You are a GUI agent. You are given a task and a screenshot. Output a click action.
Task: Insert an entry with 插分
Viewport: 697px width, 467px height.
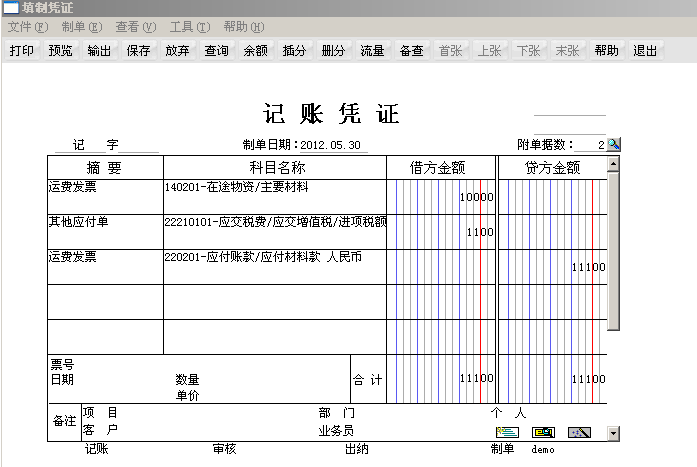[295, 51]
